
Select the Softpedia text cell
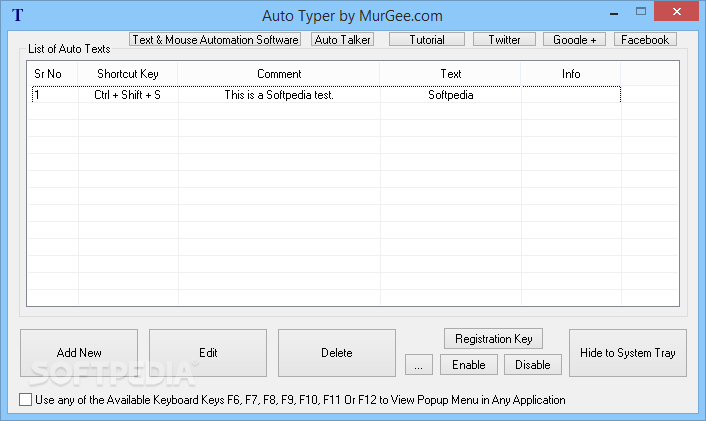(x=450, y=95)
